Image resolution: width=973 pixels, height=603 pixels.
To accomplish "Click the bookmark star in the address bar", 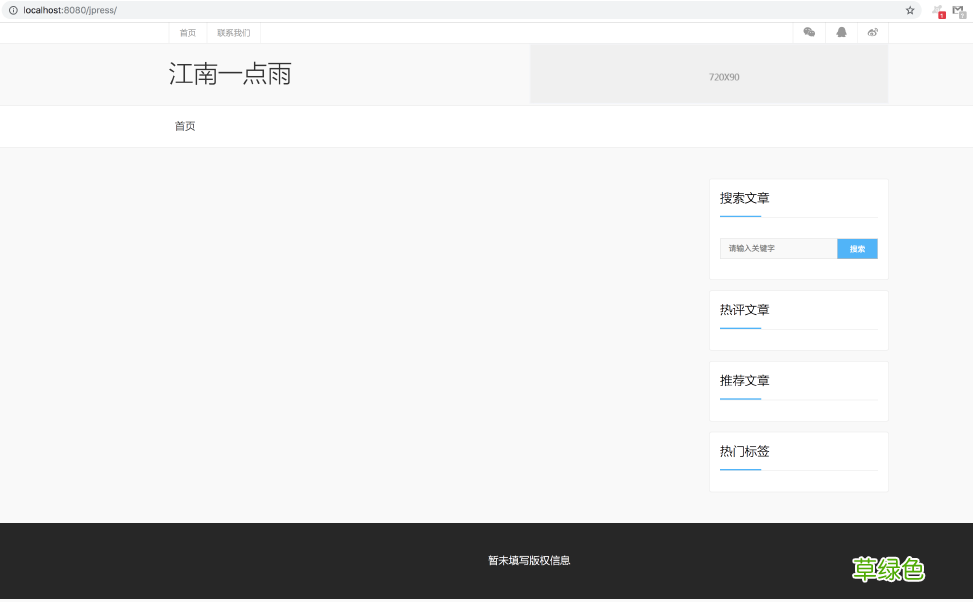I will [909, 10].
